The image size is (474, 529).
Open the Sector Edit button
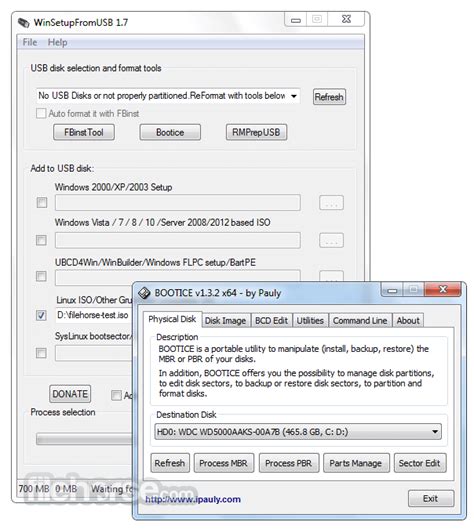coord(420,463)
